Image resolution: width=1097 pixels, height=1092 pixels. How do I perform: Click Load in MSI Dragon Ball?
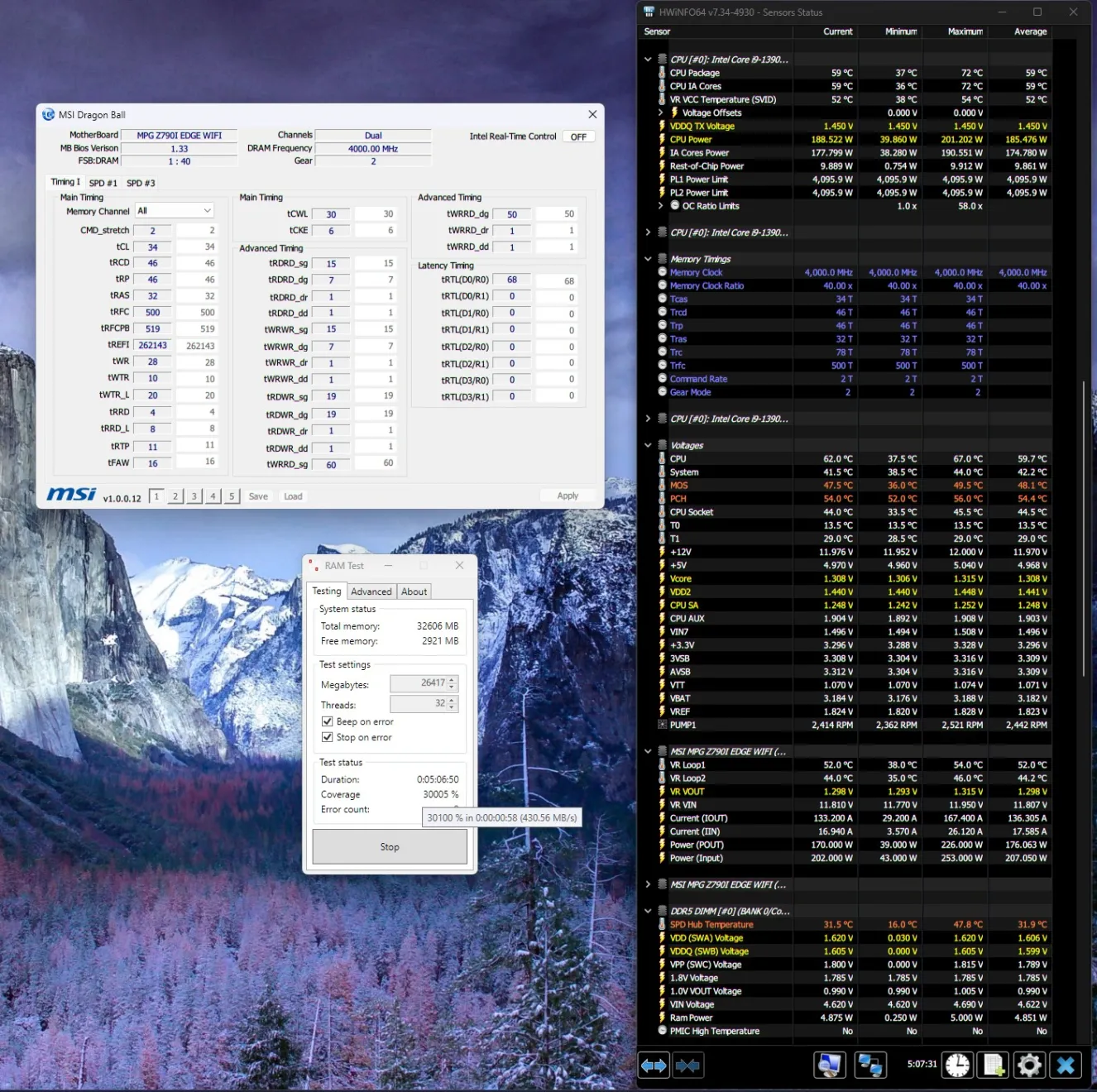[293, 496]
